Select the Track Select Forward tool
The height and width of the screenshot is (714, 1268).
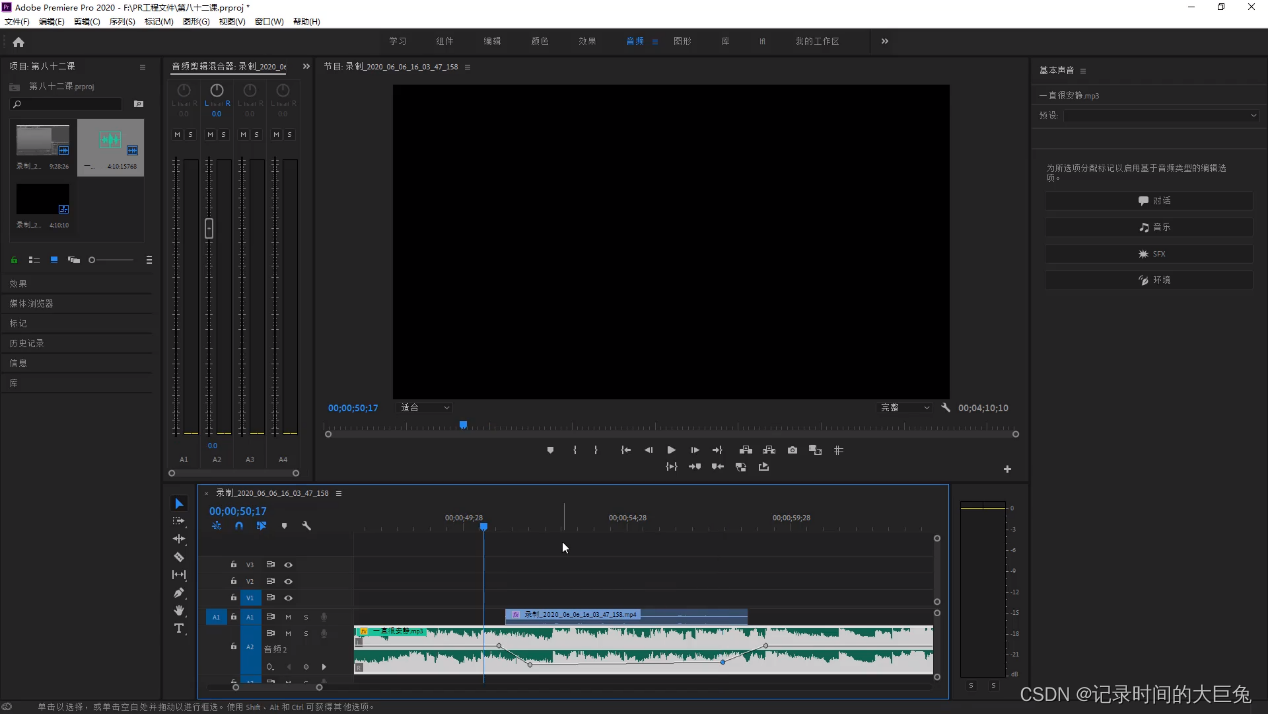coord(179,521)
